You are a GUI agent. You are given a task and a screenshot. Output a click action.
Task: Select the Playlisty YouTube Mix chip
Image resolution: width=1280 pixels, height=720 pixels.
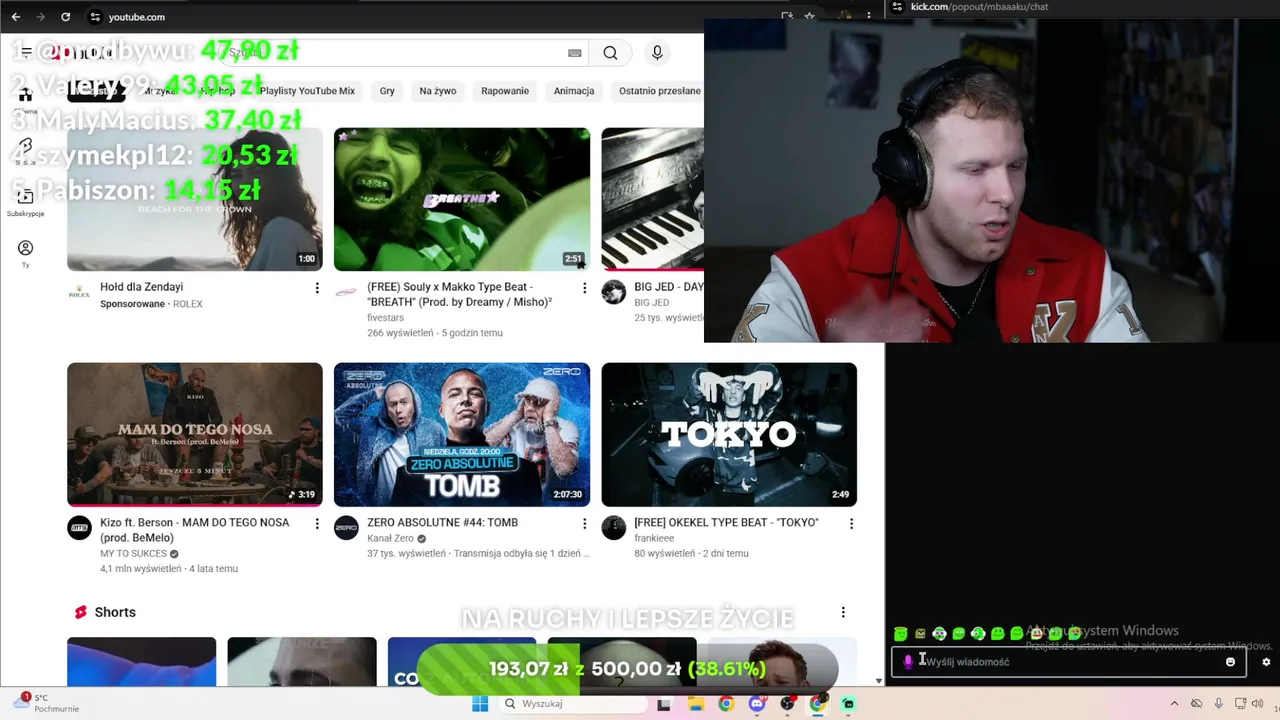click(x=307, y=91)
